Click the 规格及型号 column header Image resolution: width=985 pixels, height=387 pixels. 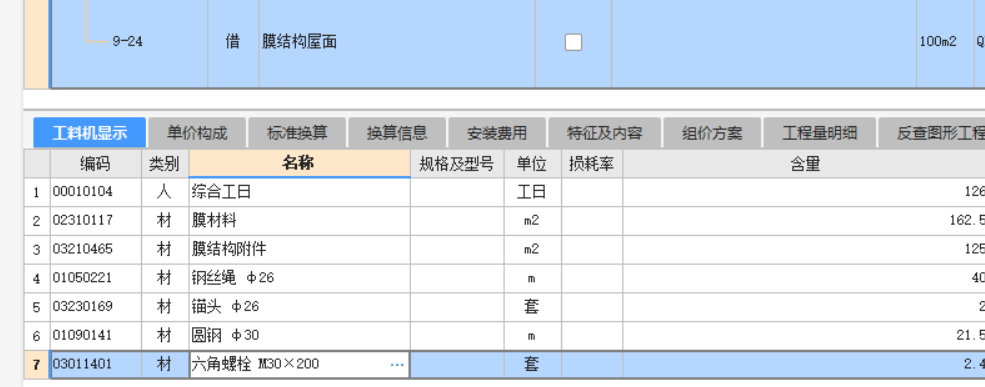click(x=457, y=164)
